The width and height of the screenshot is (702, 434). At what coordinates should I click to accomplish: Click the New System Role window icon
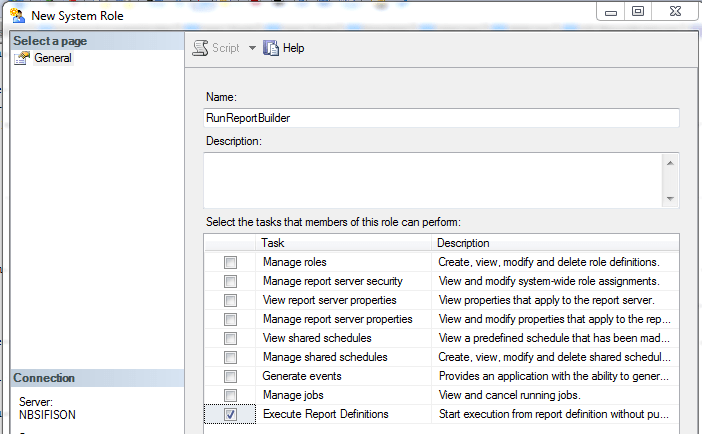pyautogui.click(x=15, y=15)
